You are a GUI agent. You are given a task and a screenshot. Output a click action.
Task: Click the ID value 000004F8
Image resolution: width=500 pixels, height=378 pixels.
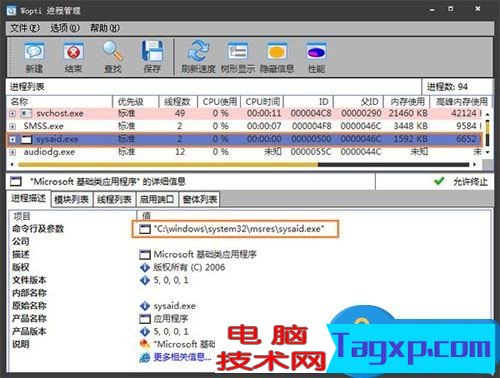coord(311,126)
